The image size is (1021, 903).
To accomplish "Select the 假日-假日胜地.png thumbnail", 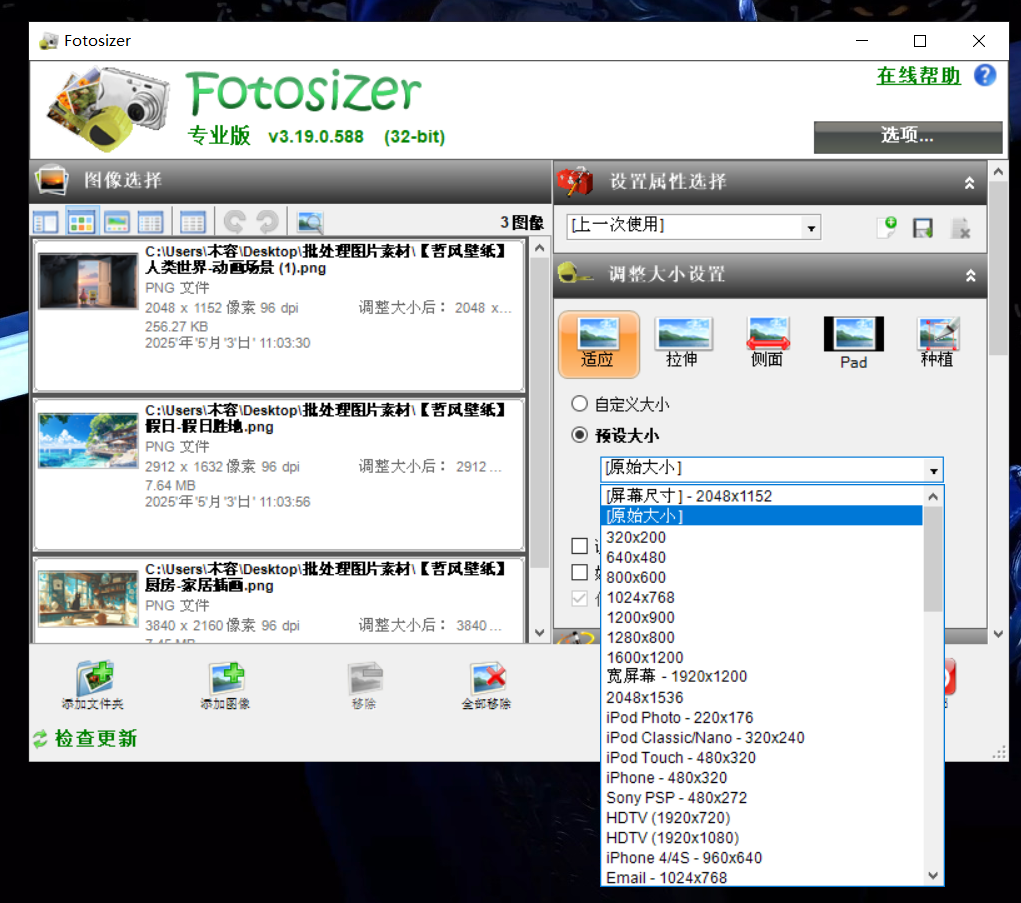I will (x=88, y=440).
